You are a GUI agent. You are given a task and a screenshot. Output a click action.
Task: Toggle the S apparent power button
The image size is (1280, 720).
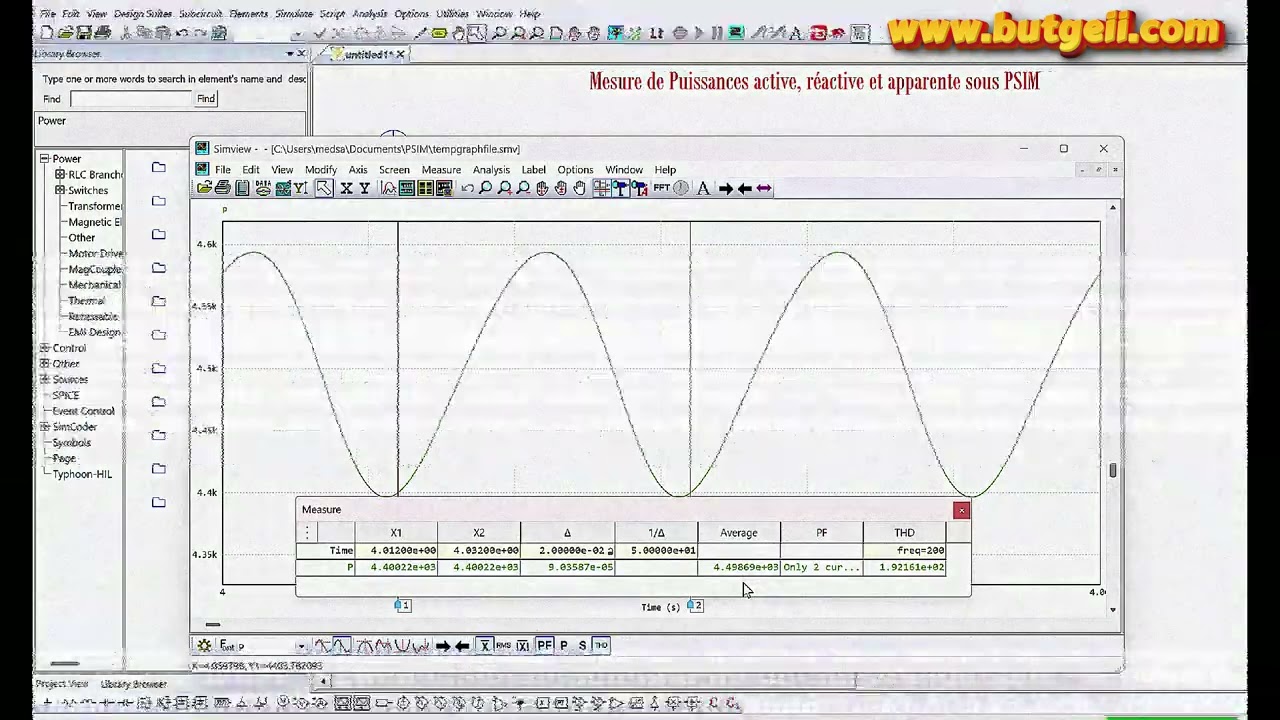point(582,646)
